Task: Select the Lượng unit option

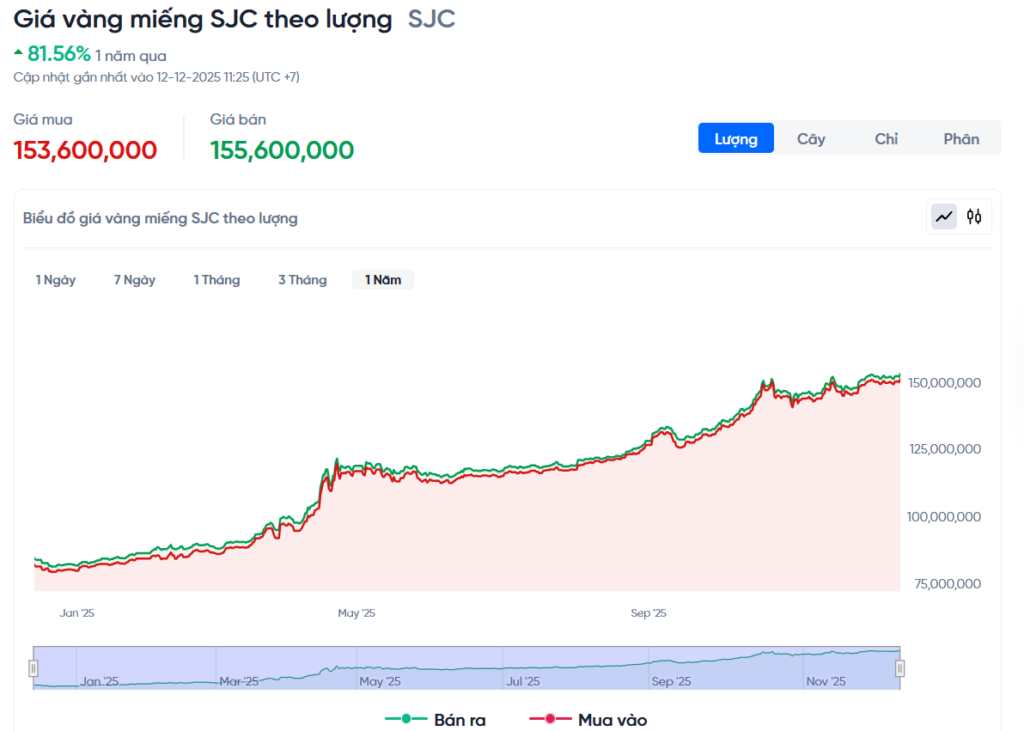Action: click(736, 139)
